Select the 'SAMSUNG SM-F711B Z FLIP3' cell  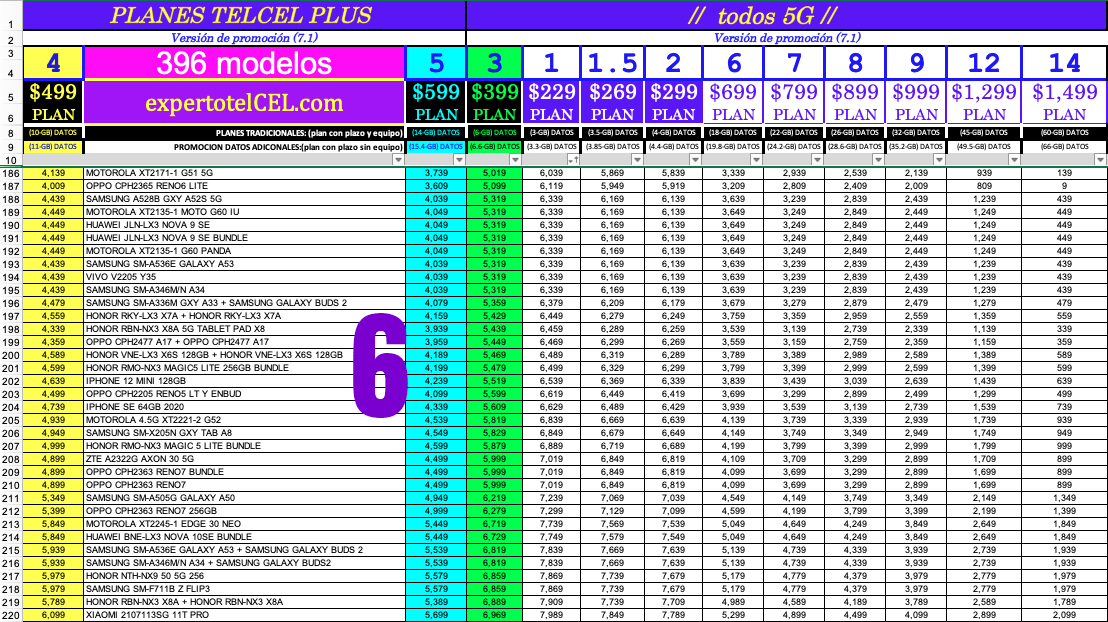(244, 589)
